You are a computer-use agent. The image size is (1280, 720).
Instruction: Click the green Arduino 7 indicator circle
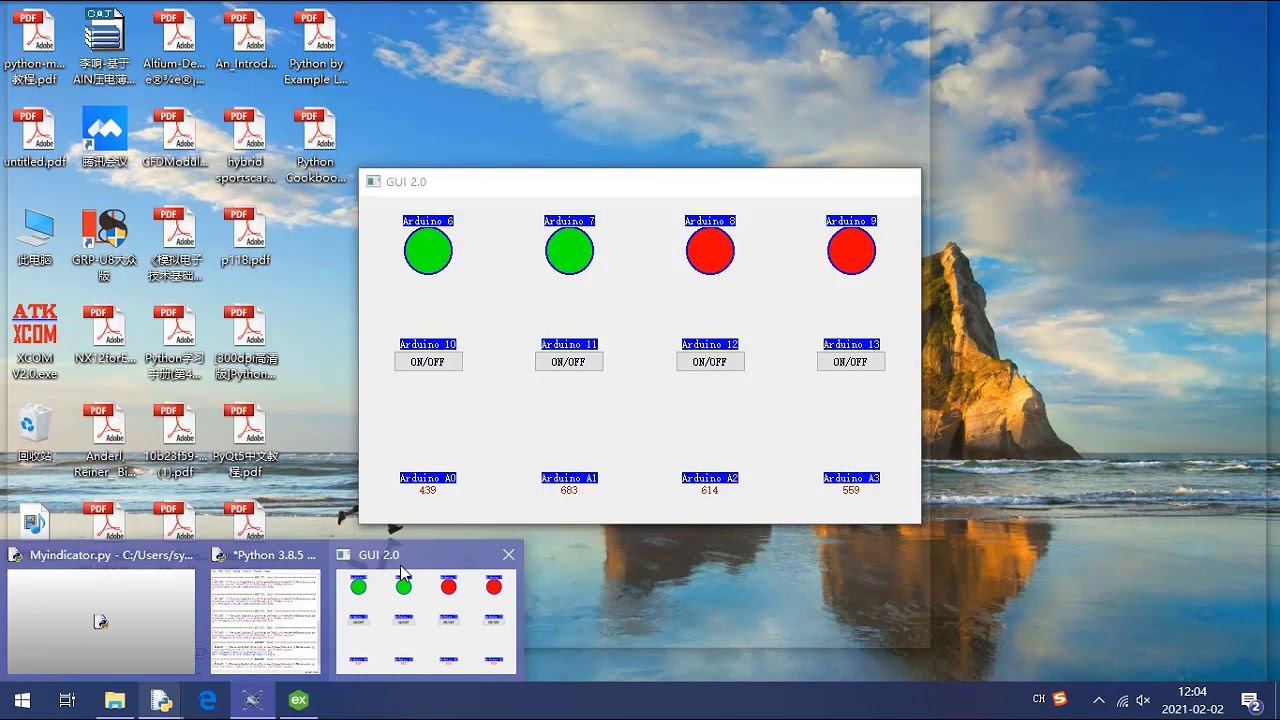tap(569, 251)
